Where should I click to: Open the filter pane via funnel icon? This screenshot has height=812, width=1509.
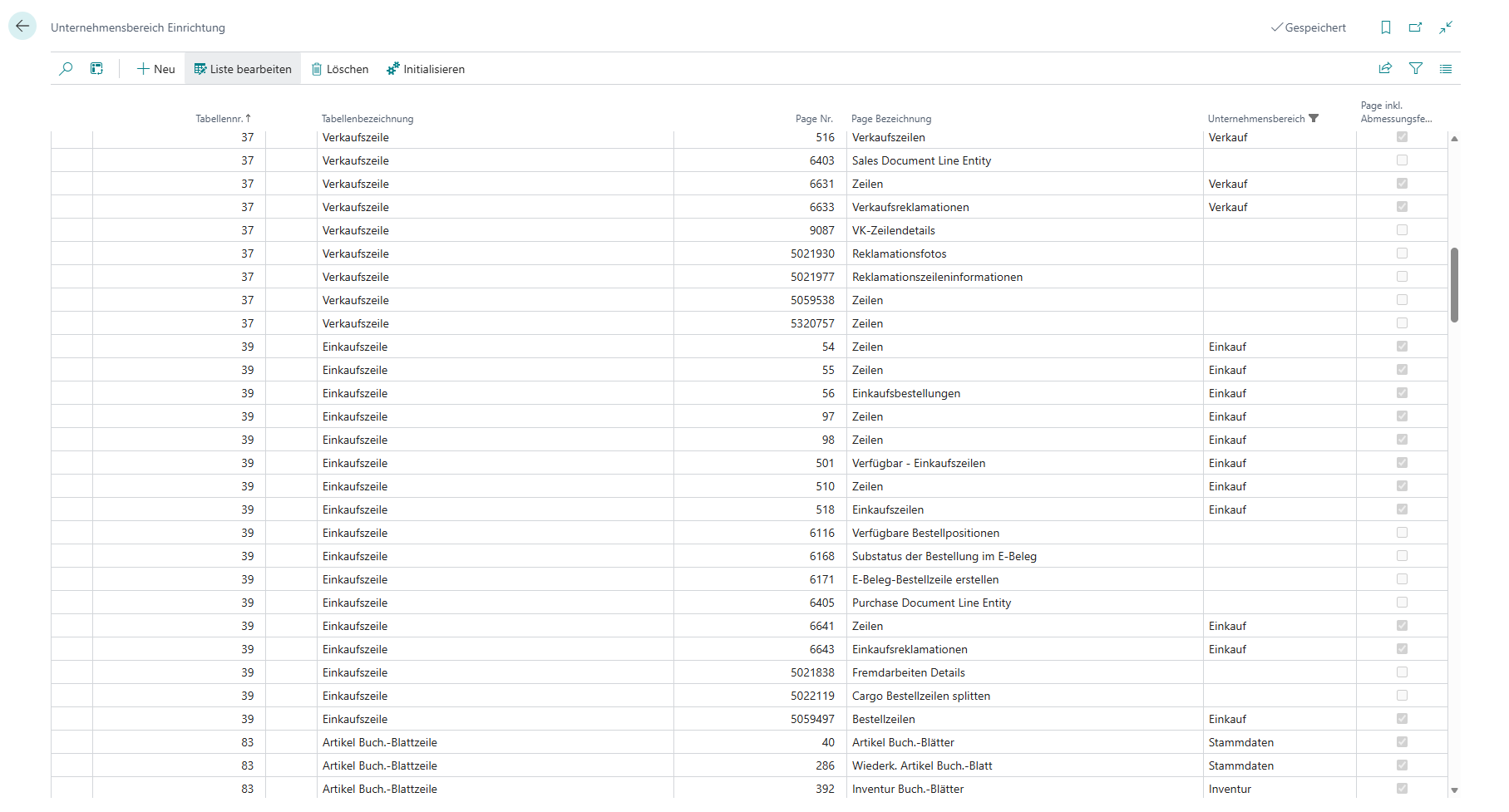tap(1417, 69)
